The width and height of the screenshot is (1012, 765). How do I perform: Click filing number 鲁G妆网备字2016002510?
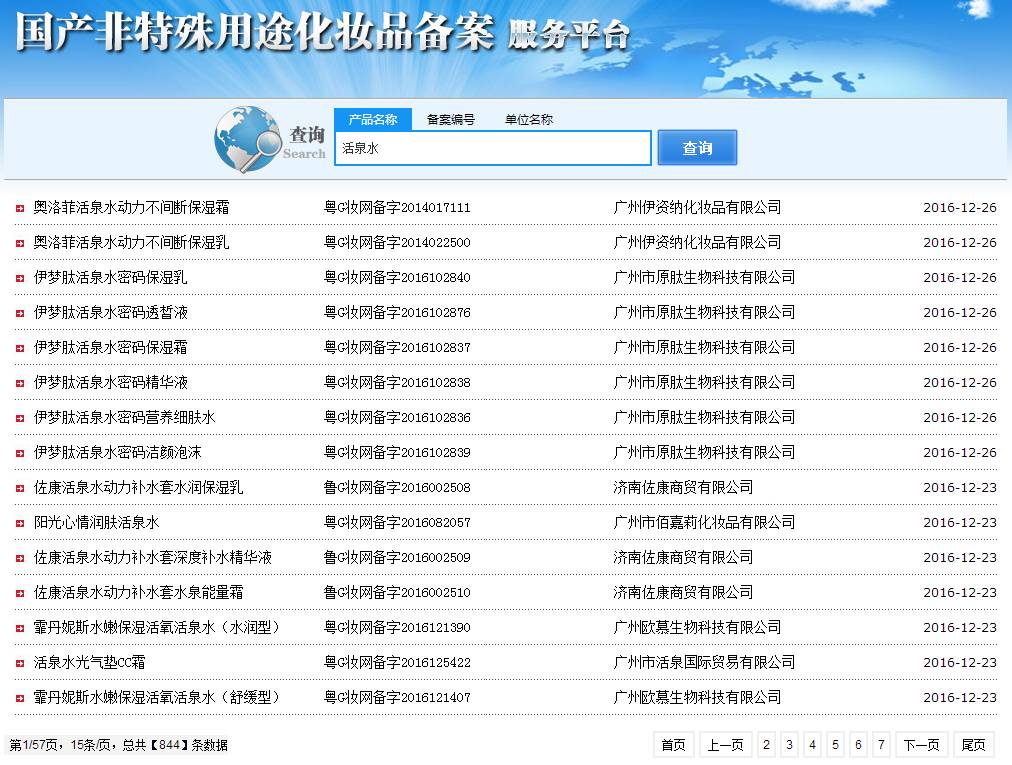[x=397, y=592]
